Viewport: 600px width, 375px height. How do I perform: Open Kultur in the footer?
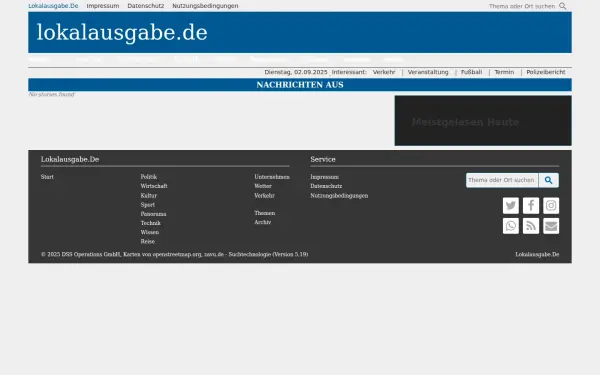pyautogui.click(x=148, y=196)
